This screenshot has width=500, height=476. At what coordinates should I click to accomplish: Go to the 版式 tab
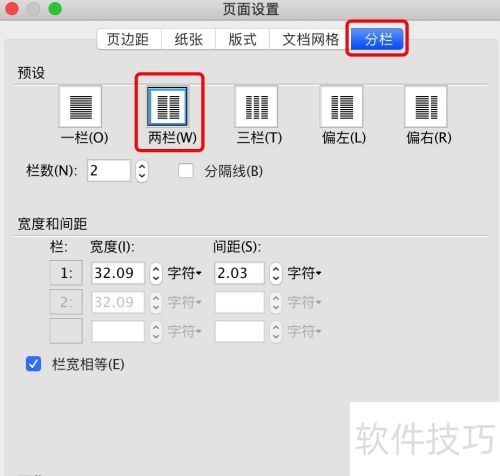242,39
